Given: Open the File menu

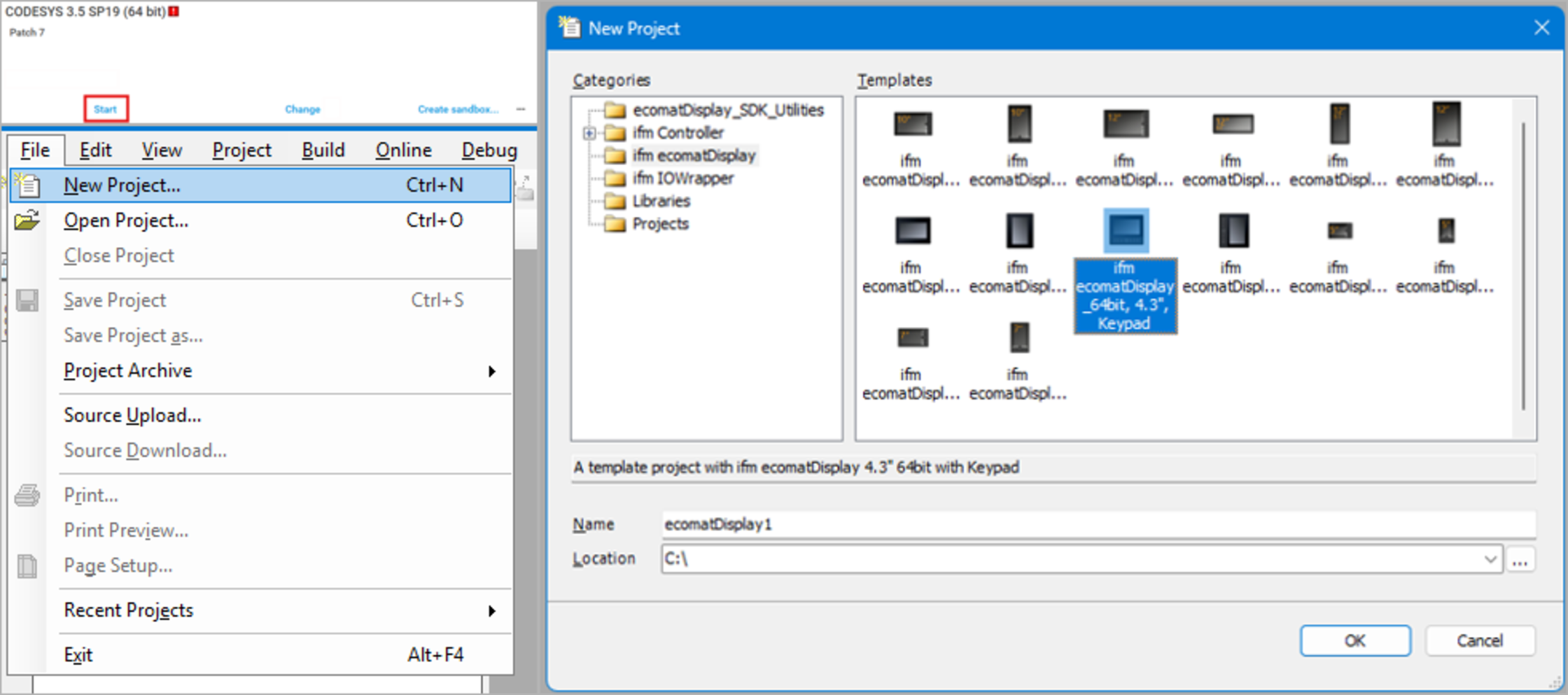Looking at the screenshot, I should coord(35,150).
